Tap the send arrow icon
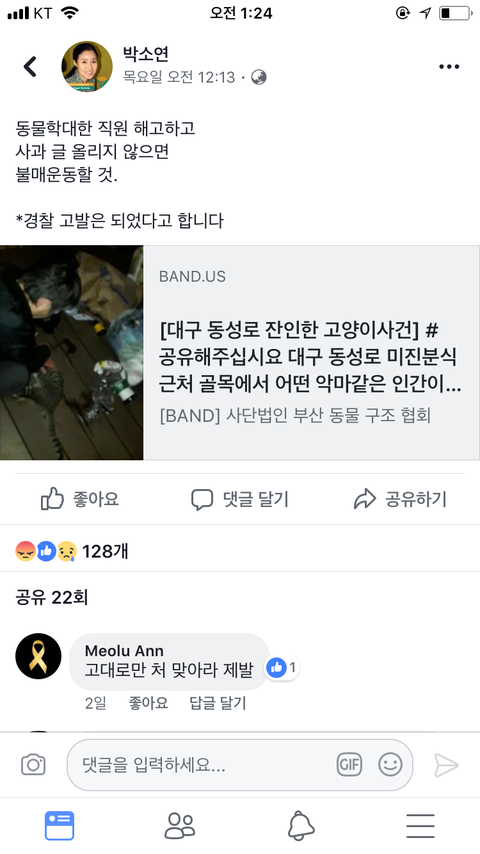Viewport: 480px width, 854px height. [446, 765]
